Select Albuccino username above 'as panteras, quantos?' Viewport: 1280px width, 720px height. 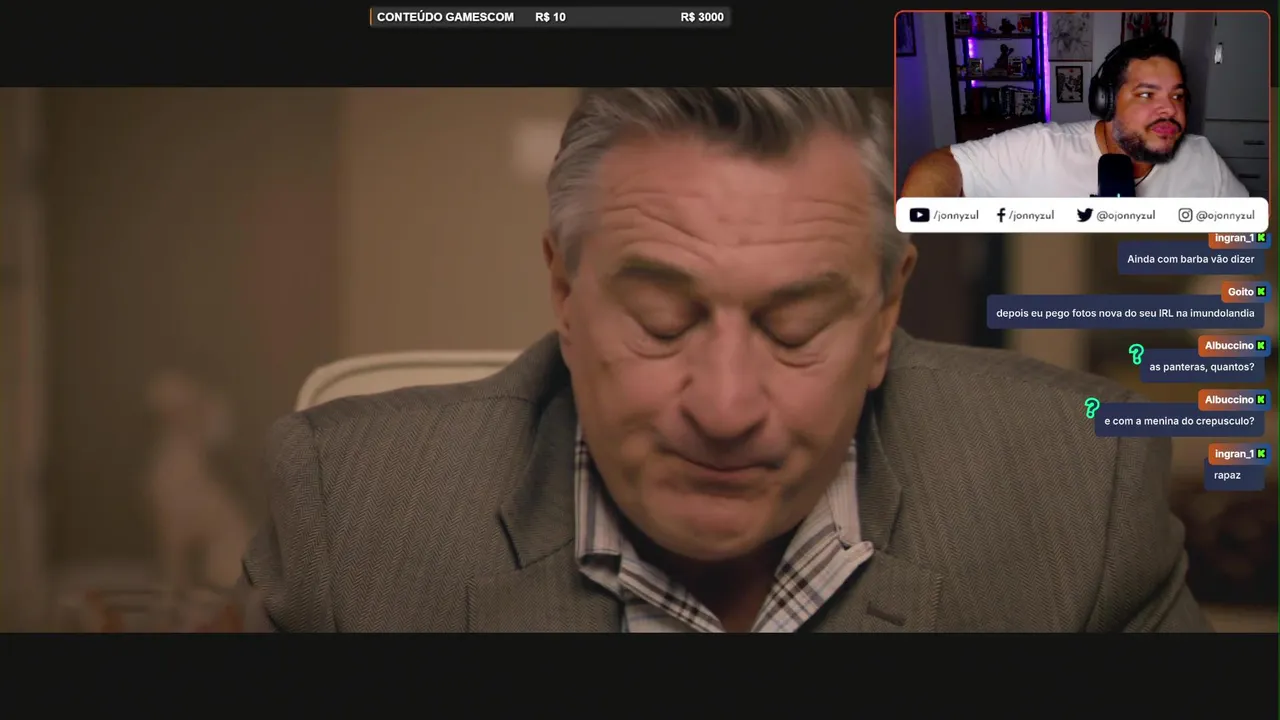coord(1229,346)
